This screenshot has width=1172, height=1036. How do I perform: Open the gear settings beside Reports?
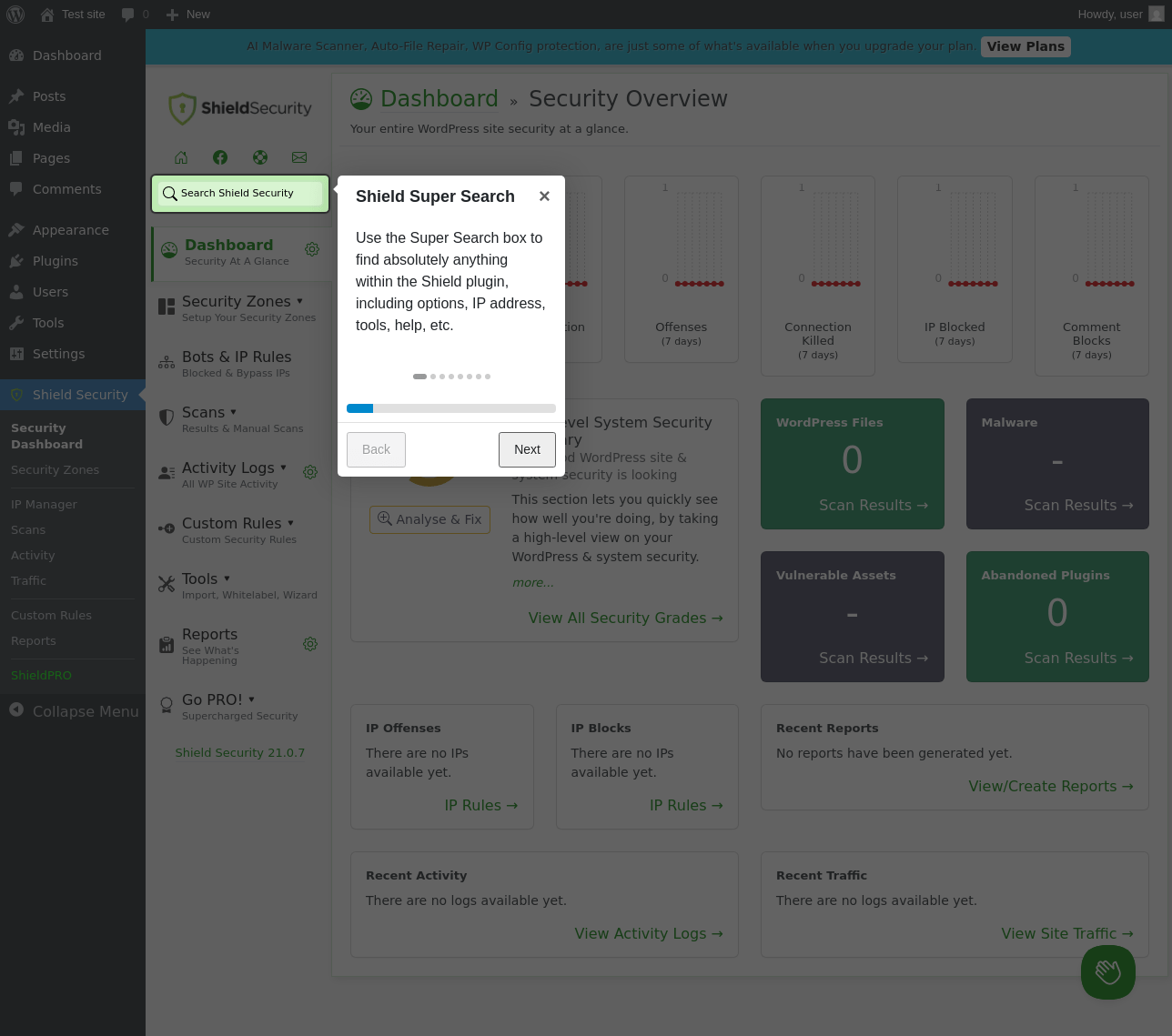[310, 644]
